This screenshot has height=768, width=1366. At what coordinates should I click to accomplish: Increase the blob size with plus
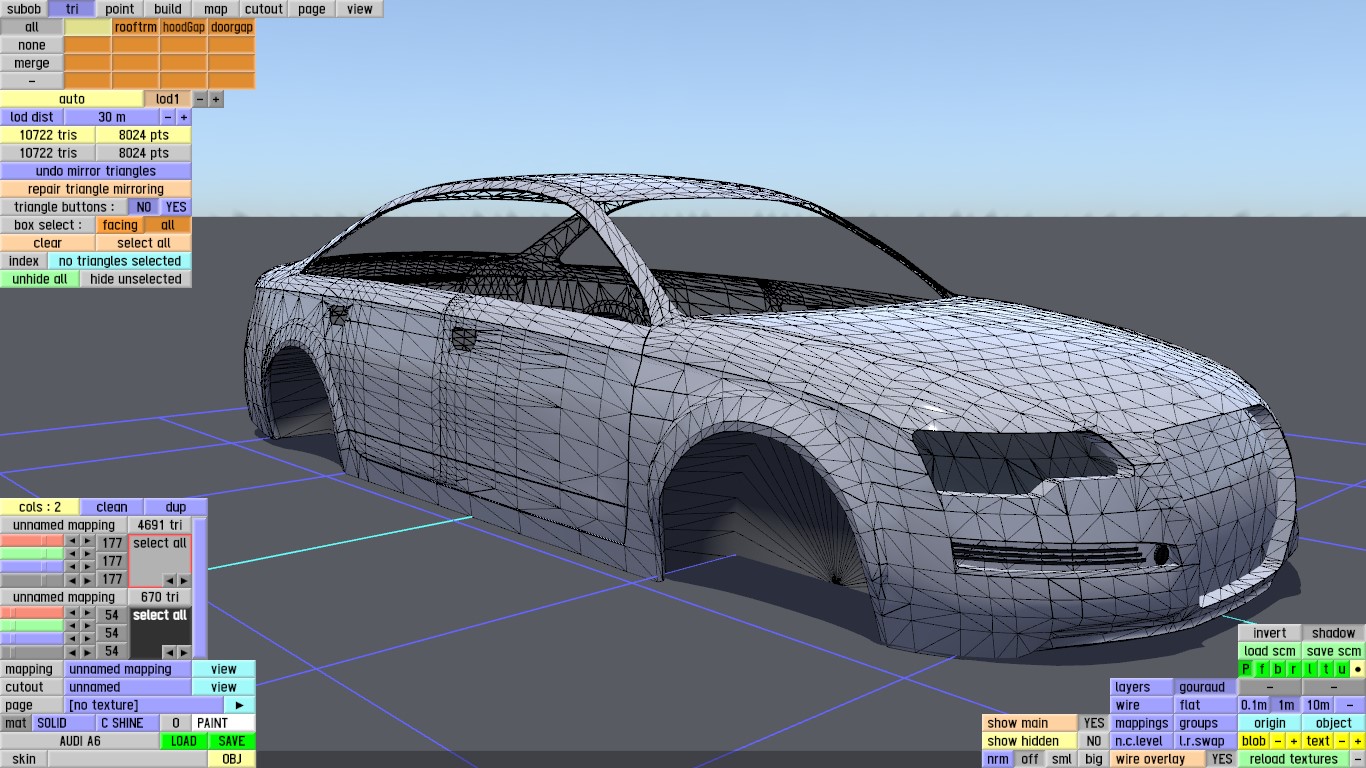(x=1294, y=741)
